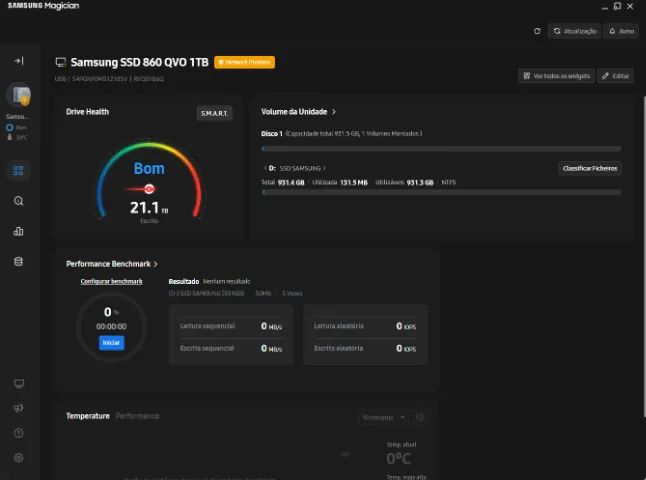Open the Atualização update button
Viewport: 646px width, 480px height.
[x=574, y=31]
